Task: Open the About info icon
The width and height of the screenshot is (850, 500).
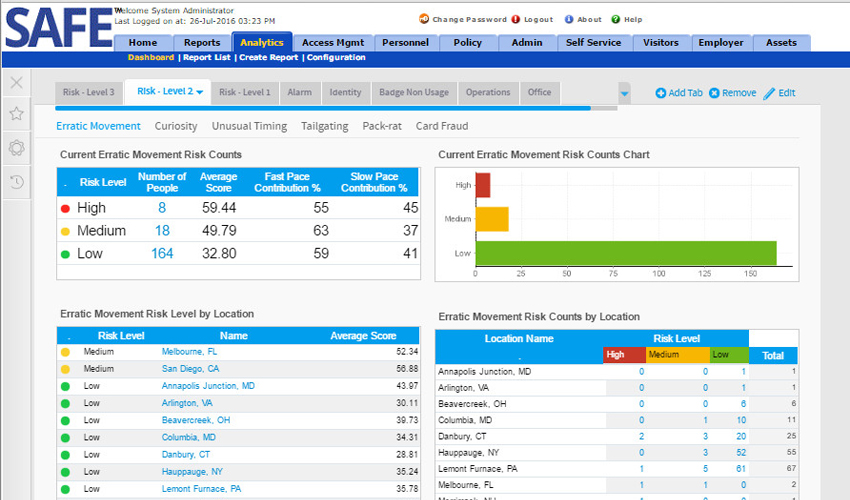Action: click(x=569, y=19)
